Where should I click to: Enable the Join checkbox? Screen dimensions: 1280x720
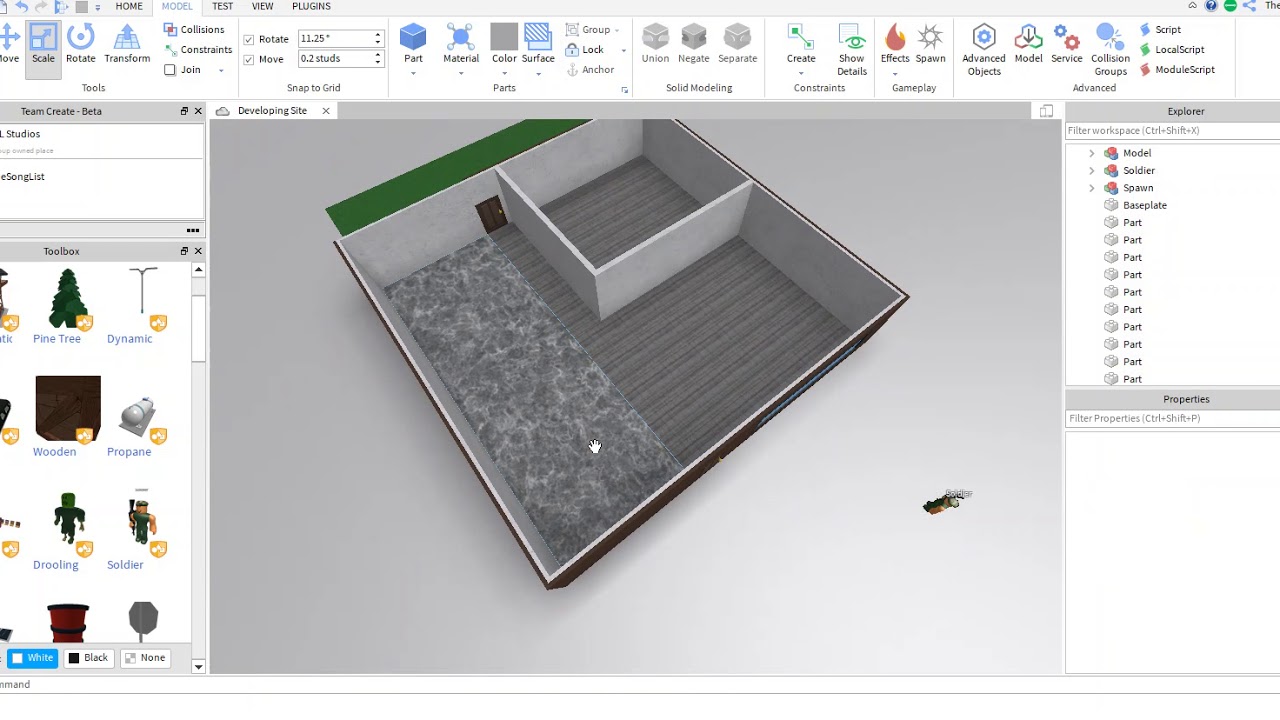(x=170, y=70)
